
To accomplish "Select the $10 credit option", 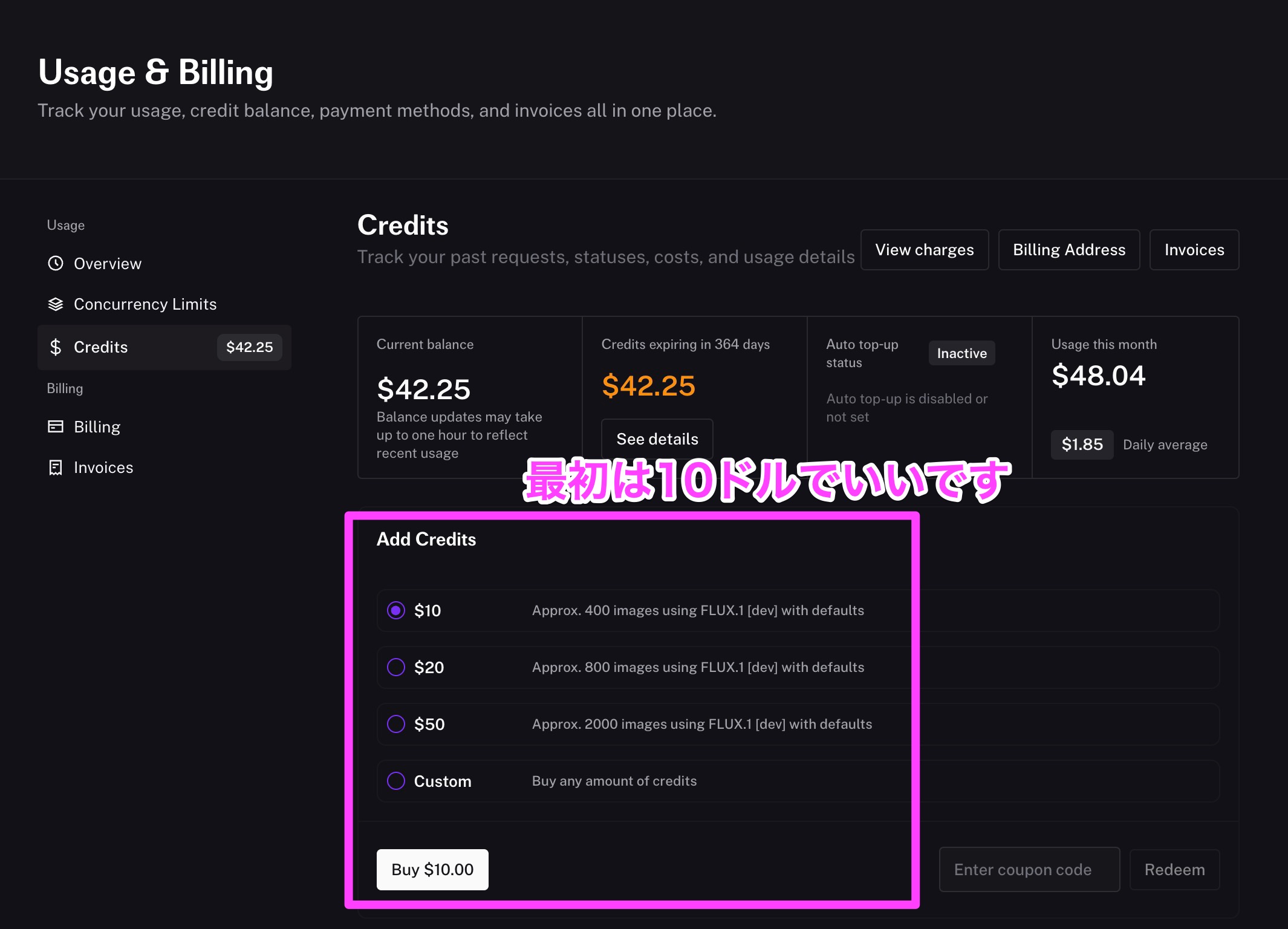I will (x=396, y=610).
